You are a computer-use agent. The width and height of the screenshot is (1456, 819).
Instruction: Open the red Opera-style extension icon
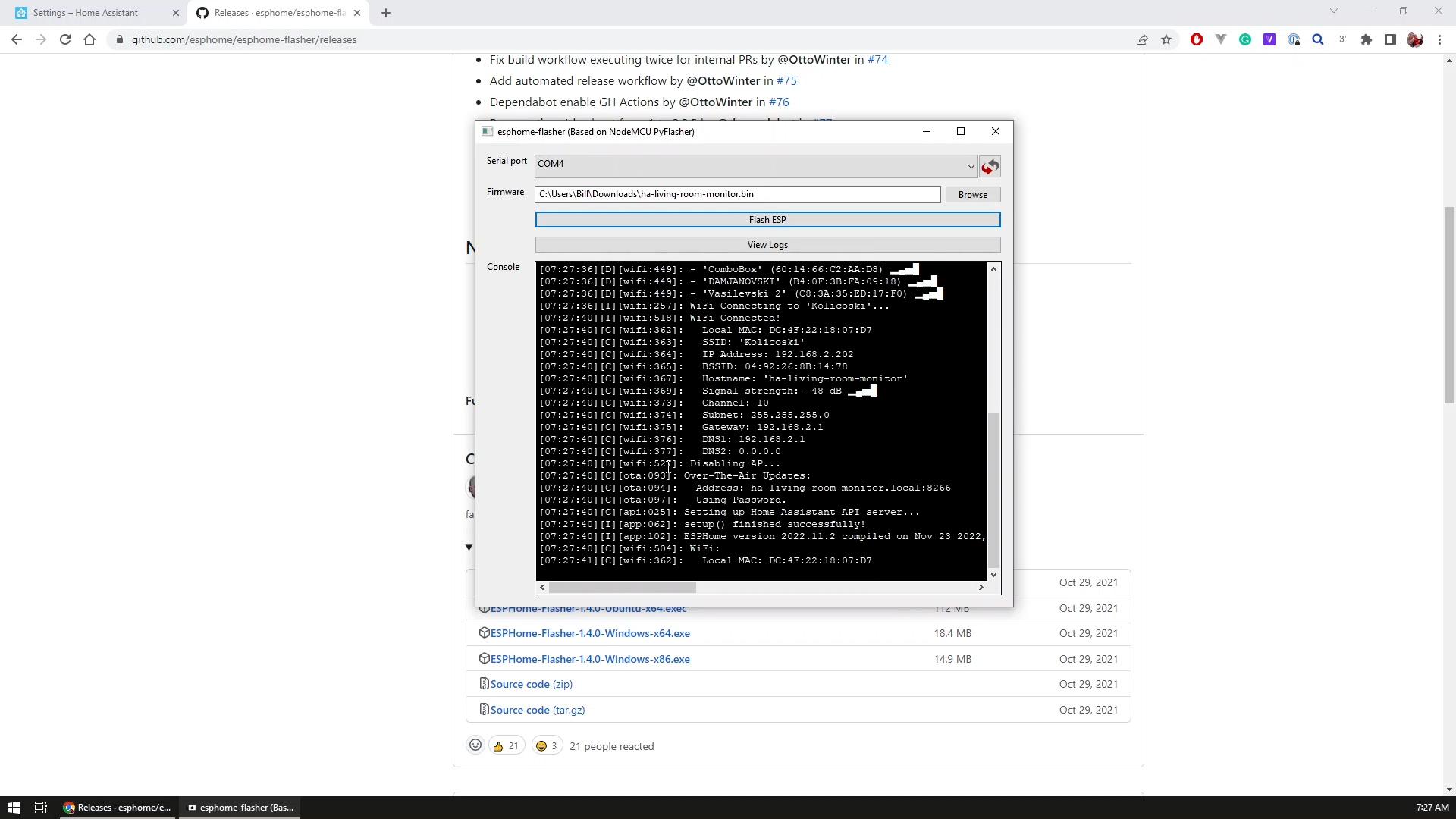(1196, 39)
